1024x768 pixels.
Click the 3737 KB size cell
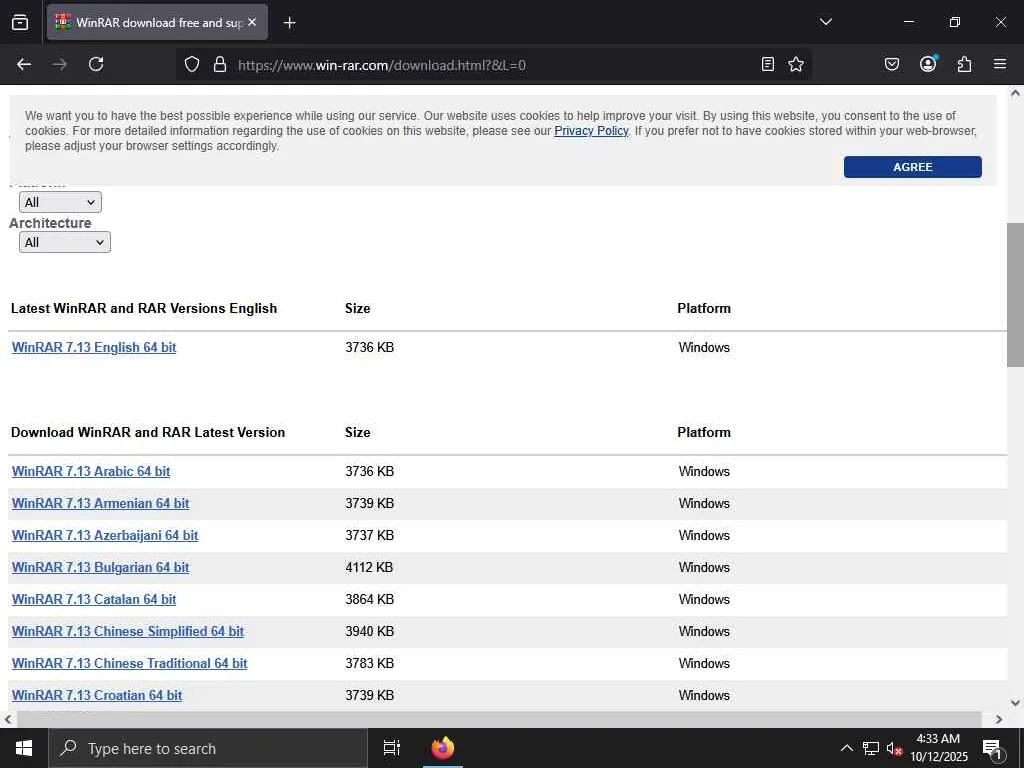(x=369, y=536)
